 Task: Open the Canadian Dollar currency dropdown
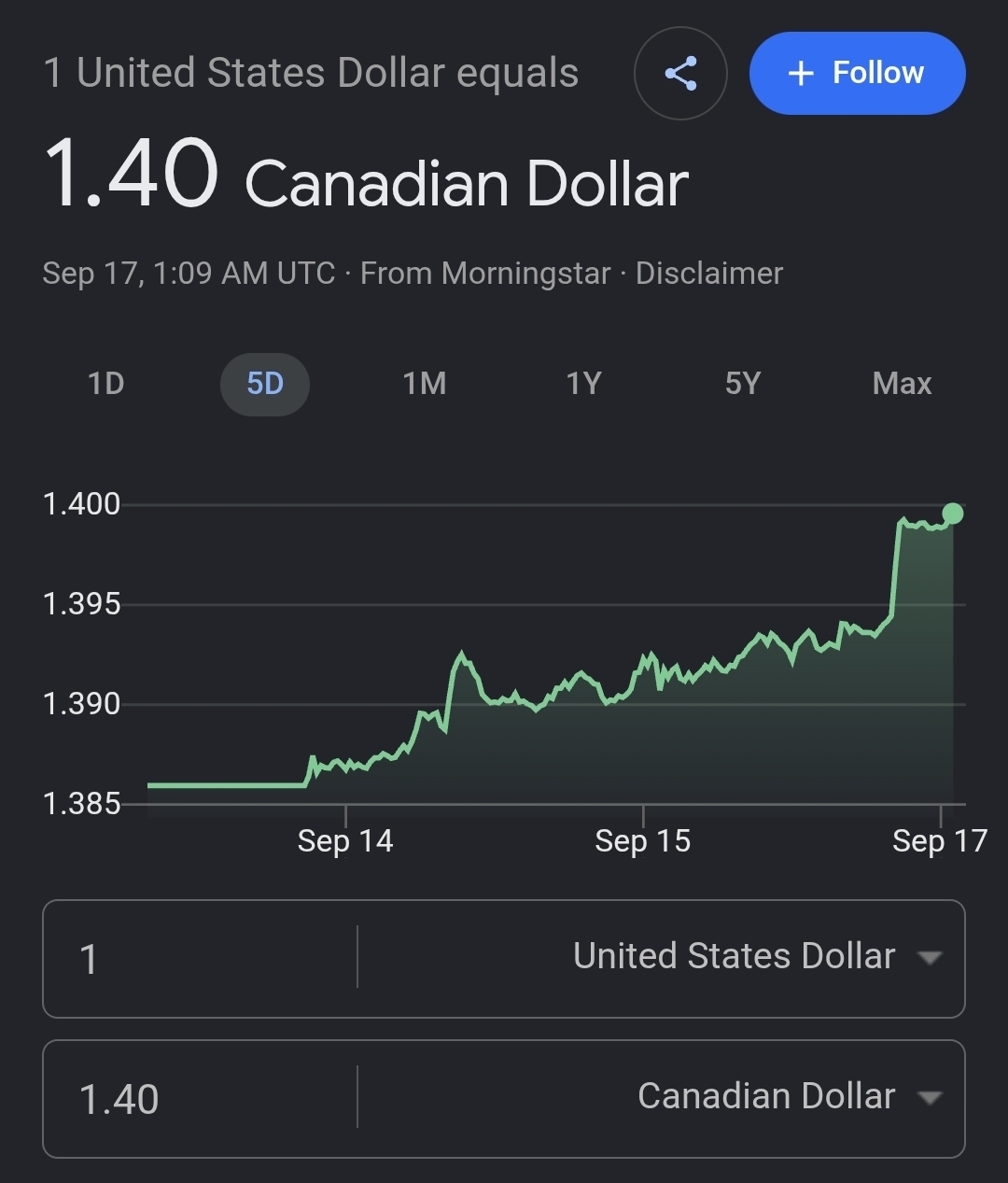pos(662,1097)
